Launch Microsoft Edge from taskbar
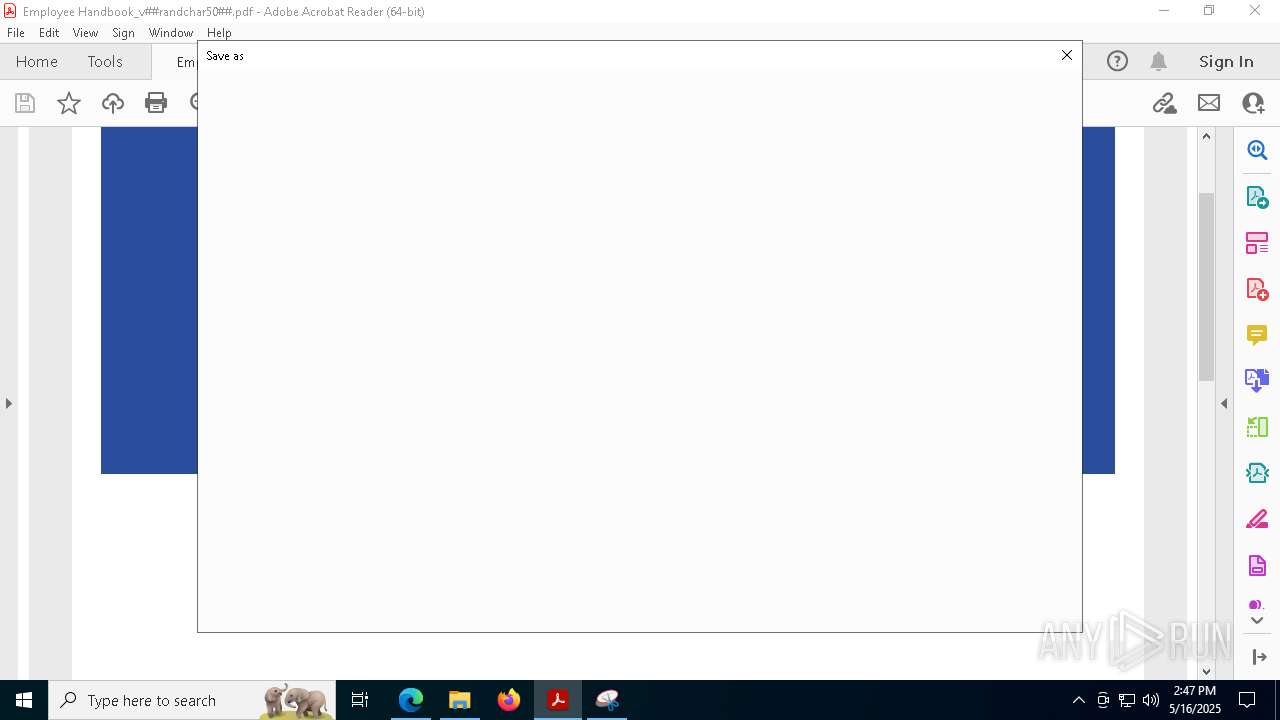Screen dimensions: 1280x720 411,700
